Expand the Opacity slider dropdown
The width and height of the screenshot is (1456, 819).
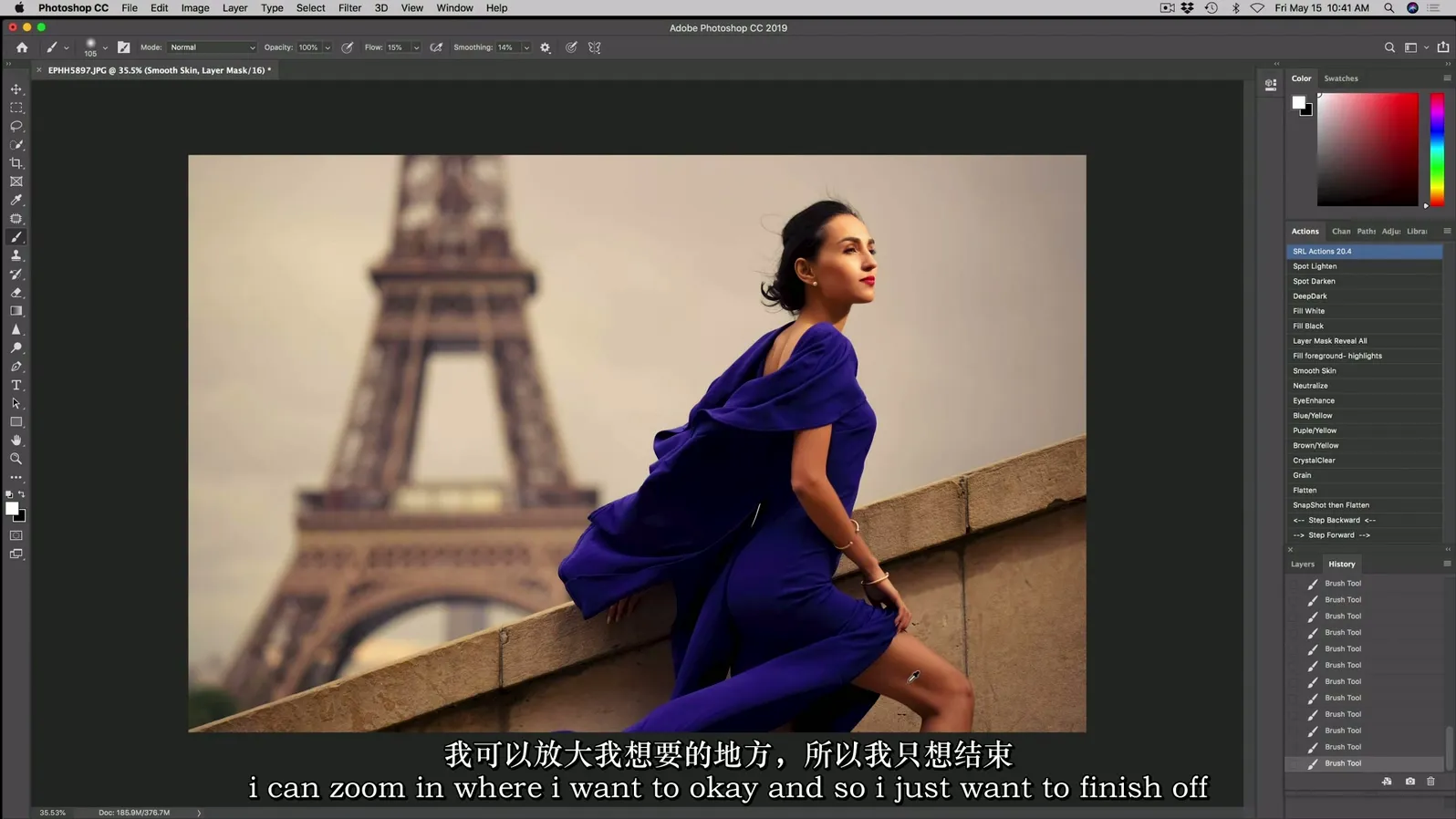tap(328, 47)
